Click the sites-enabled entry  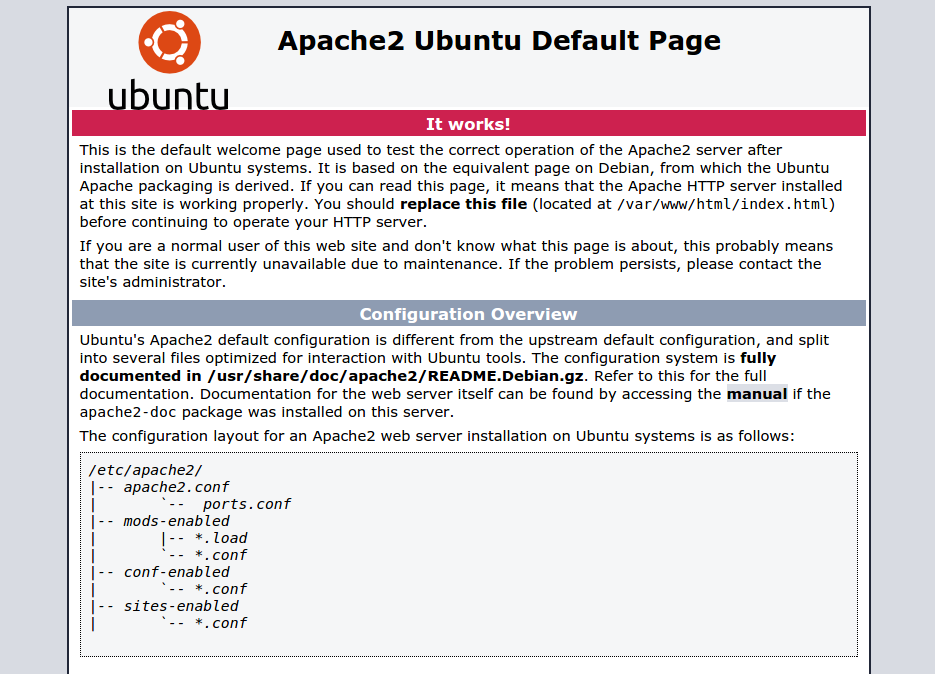tap(182, 605)
